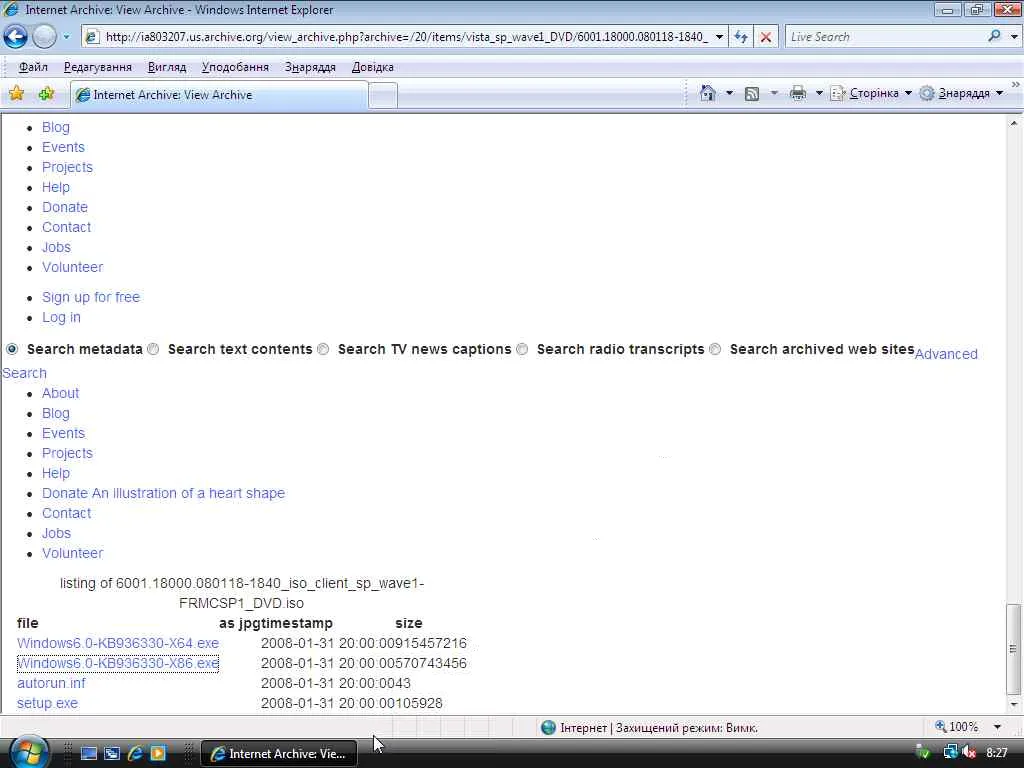This screenshot has height=768, width=1024.
Task: Open the Знаряддя menu in the menu bar
Action: [x=310, y=67]
